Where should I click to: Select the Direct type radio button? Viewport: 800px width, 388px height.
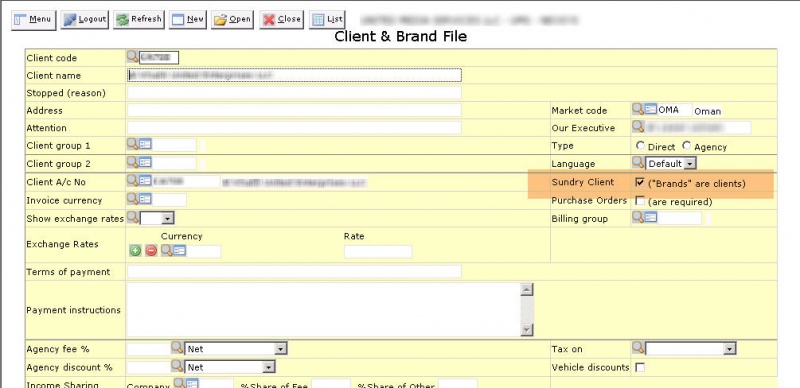click(640, 146)
